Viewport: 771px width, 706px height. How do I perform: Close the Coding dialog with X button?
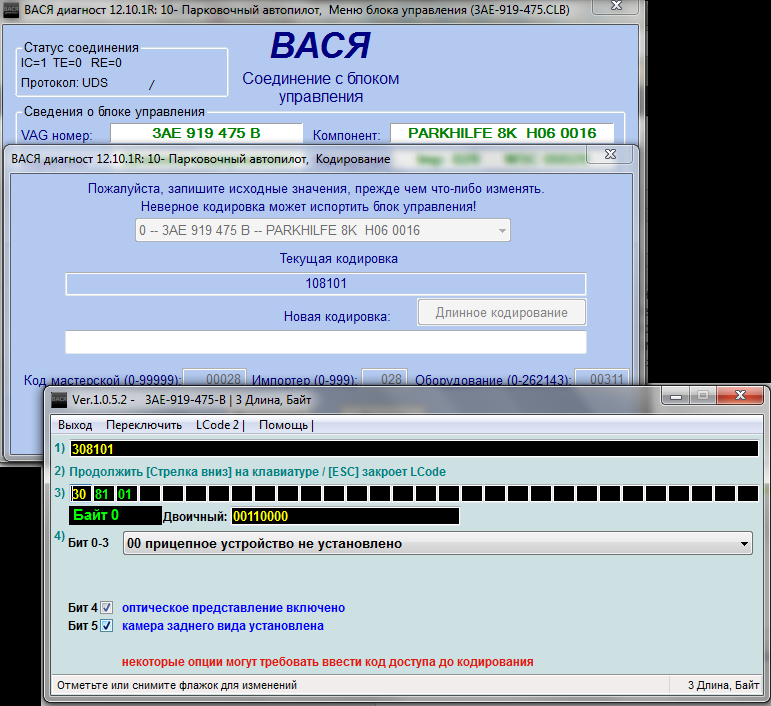point(607,156)
